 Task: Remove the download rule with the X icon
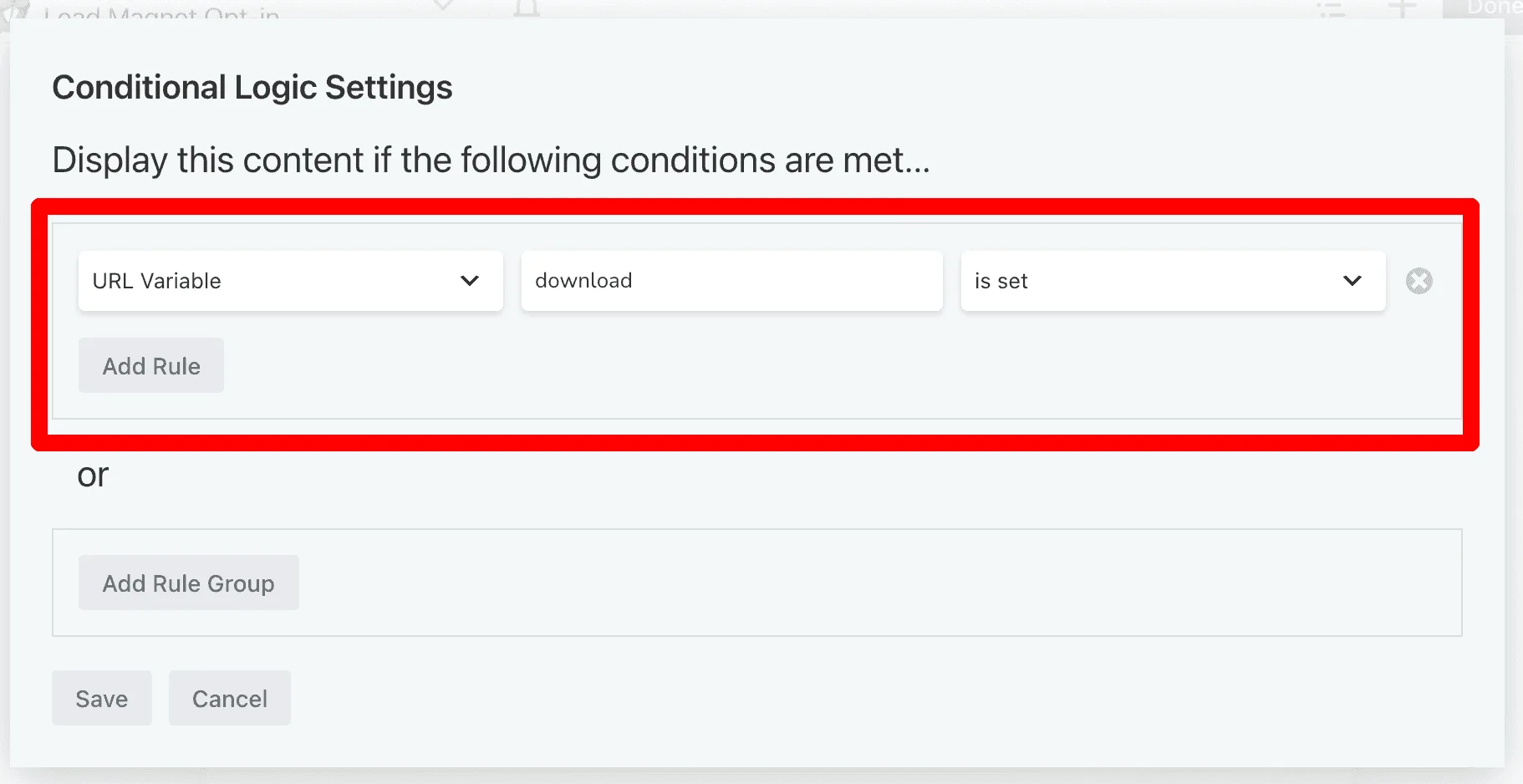(1419, 281)
